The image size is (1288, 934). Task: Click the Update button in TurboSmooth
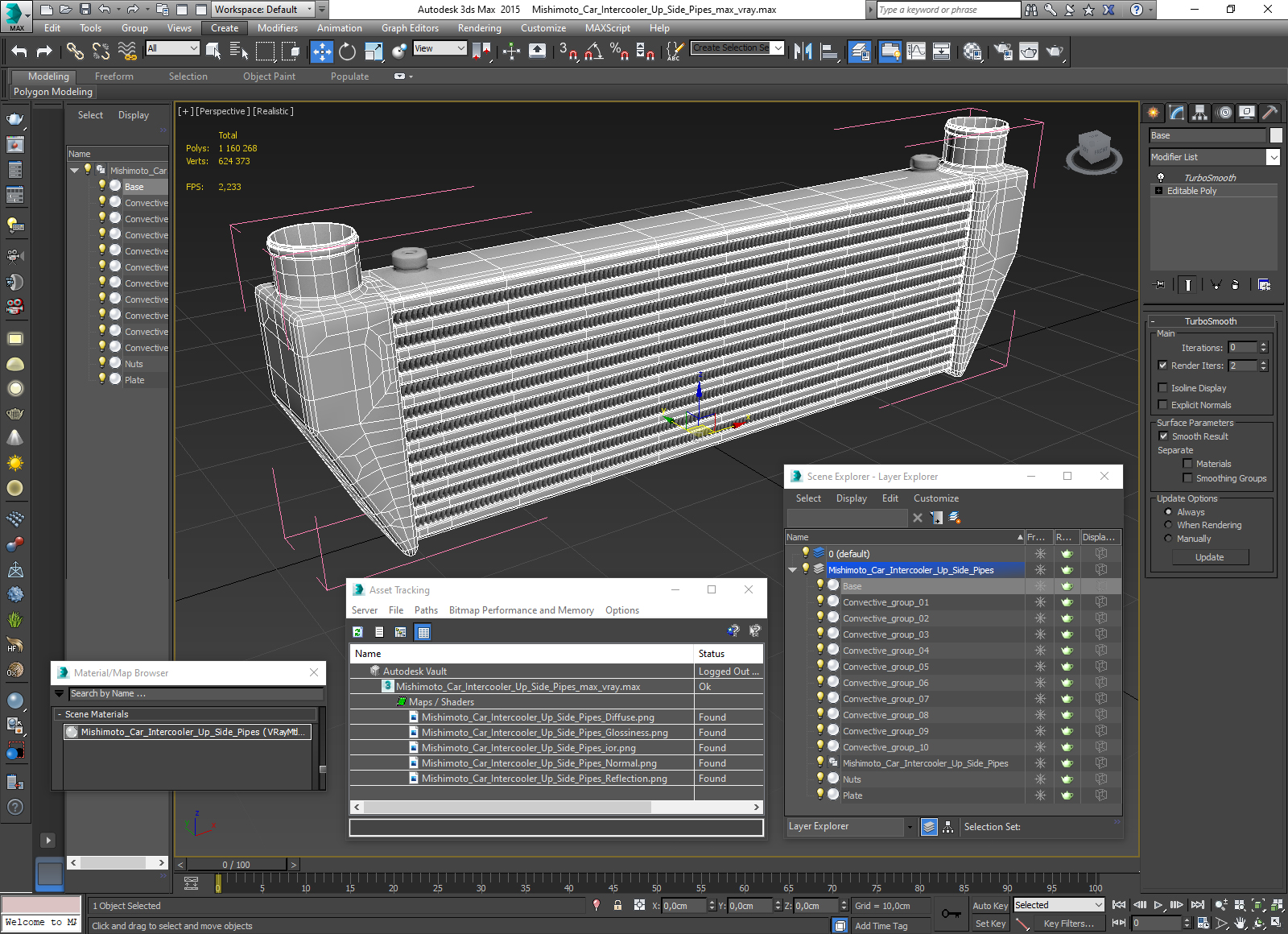click(1209, 557)
